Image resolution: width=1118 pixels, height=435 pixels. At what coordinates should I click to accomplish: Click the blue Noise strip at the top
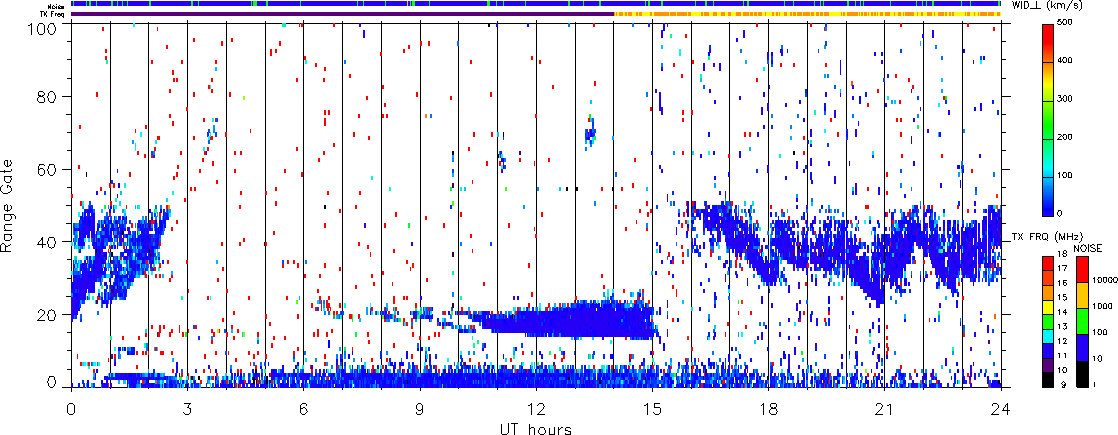[x=536, y=4]
